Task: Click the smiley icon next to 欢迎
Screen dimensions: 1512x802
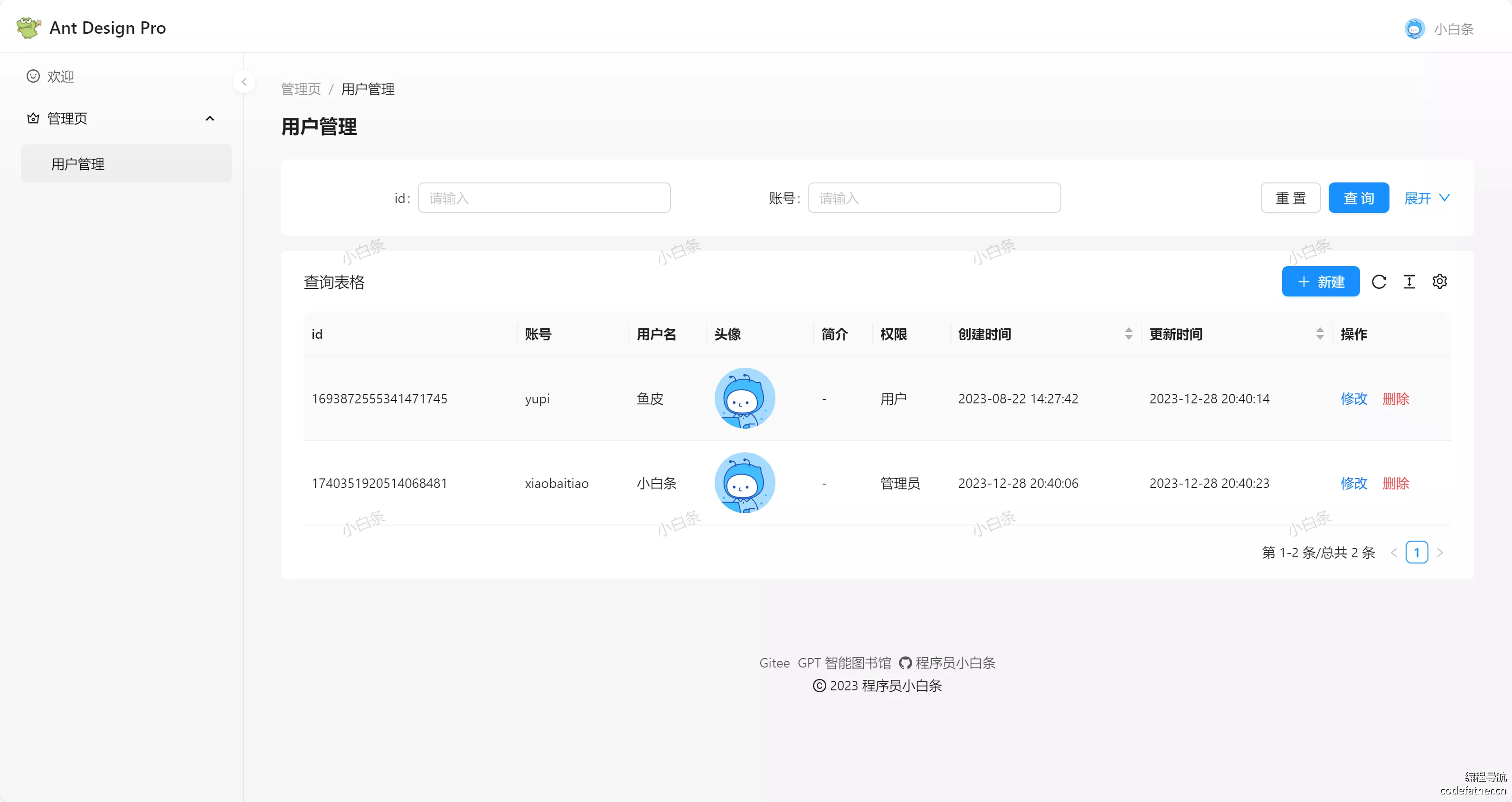Action: click(x=33, y=76)
